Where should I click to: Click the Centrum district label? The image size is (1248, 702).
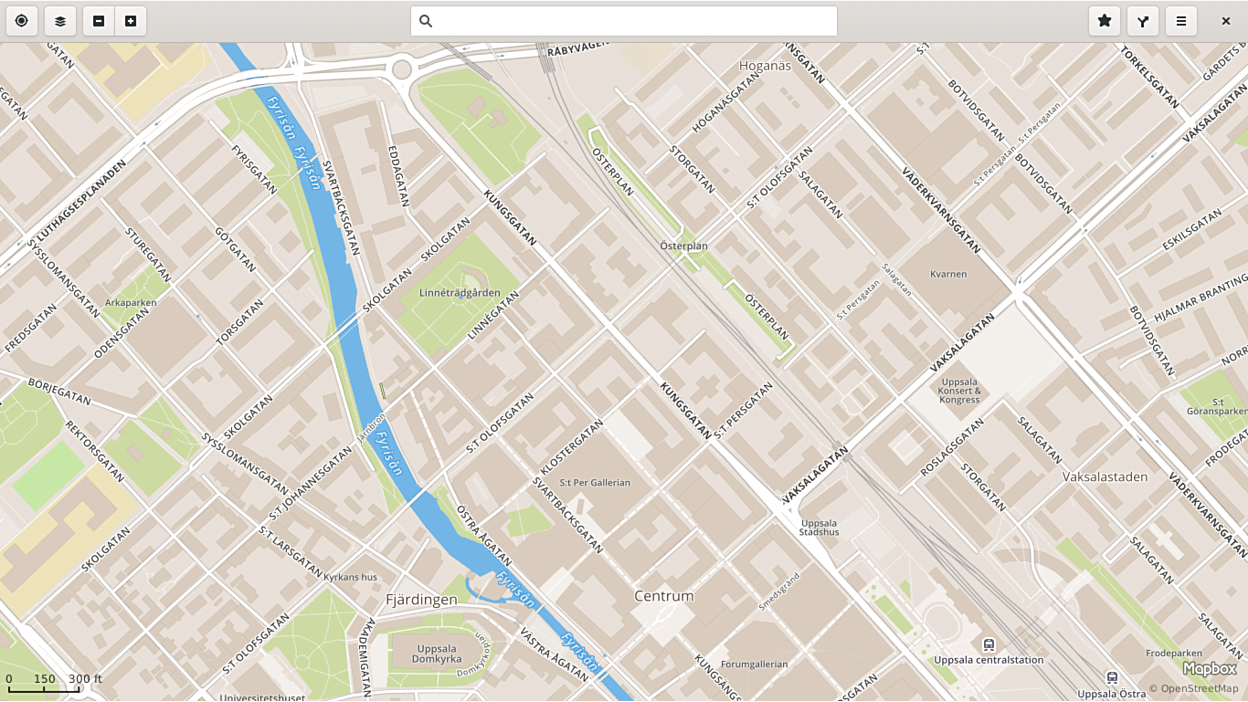pyautogui.click(x=663, y=596)
